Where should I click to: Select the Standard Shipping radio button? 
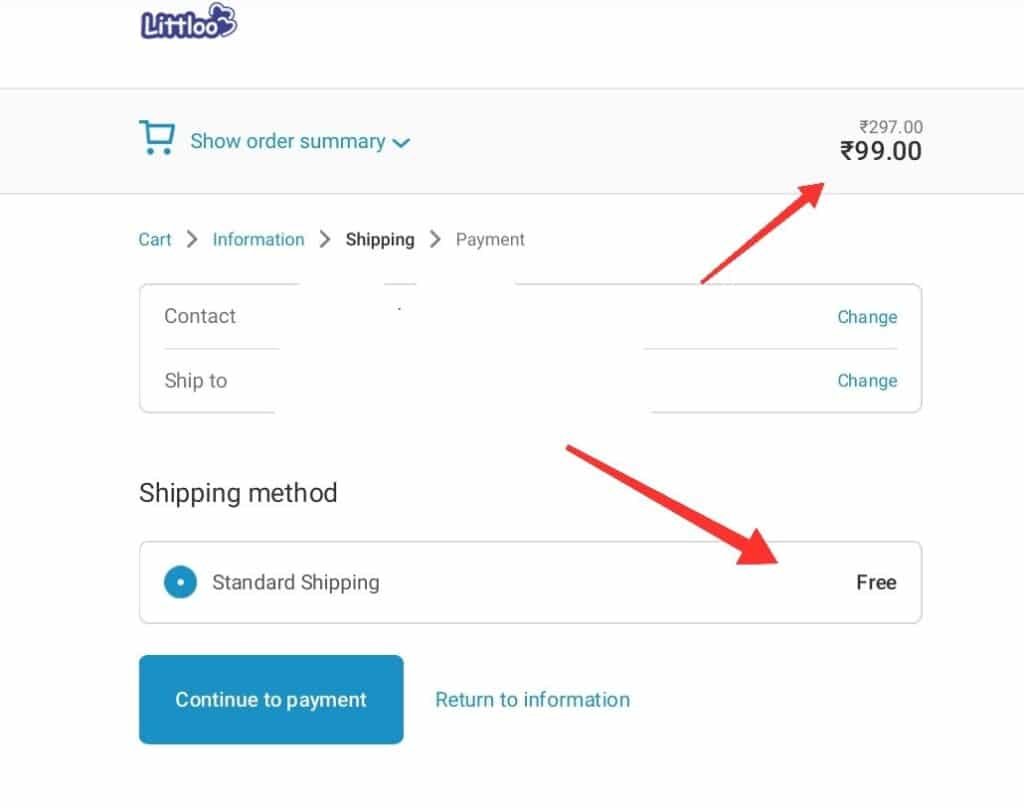180,582
